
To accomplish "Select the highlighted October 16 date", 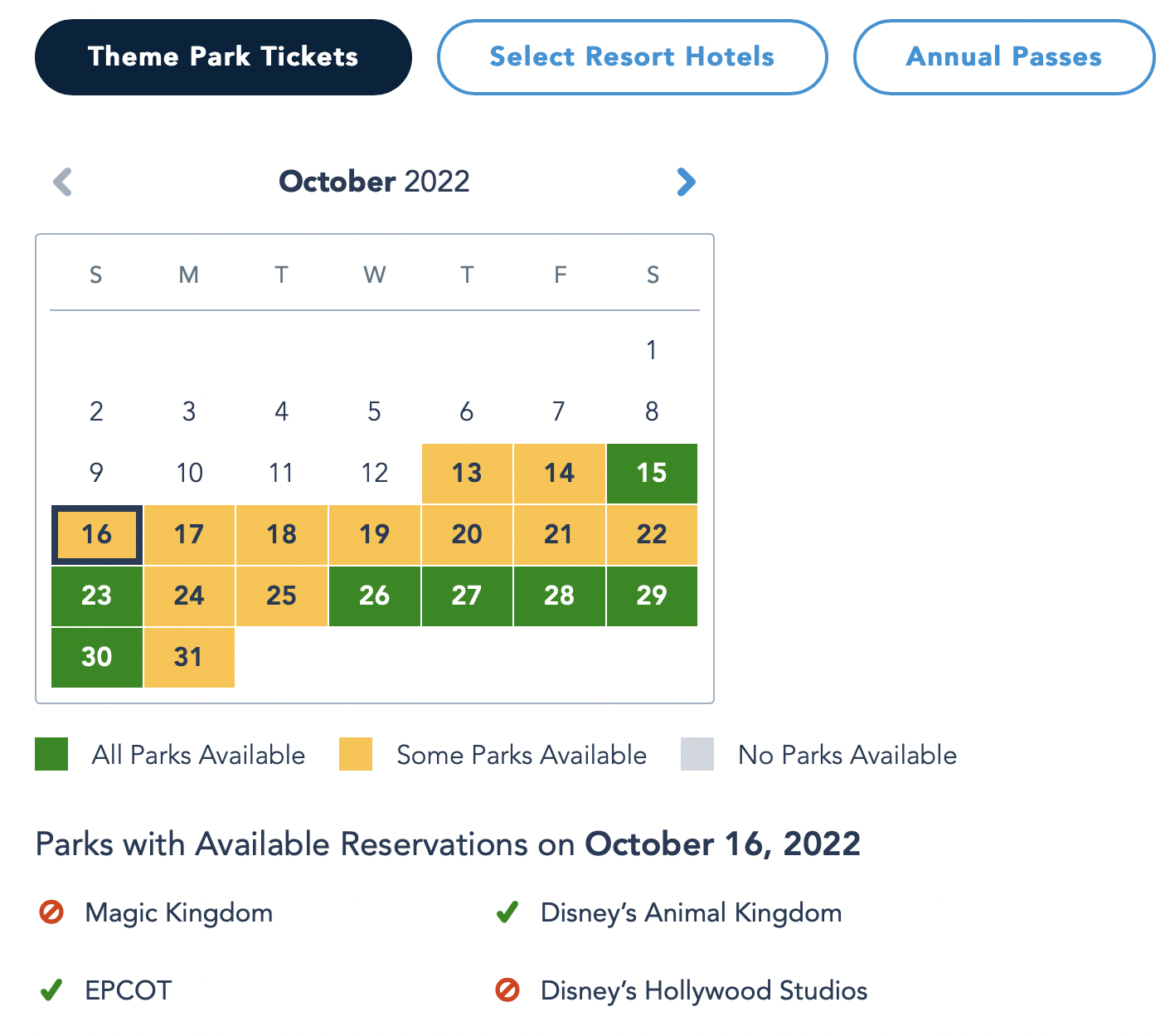I will point(97,535).
